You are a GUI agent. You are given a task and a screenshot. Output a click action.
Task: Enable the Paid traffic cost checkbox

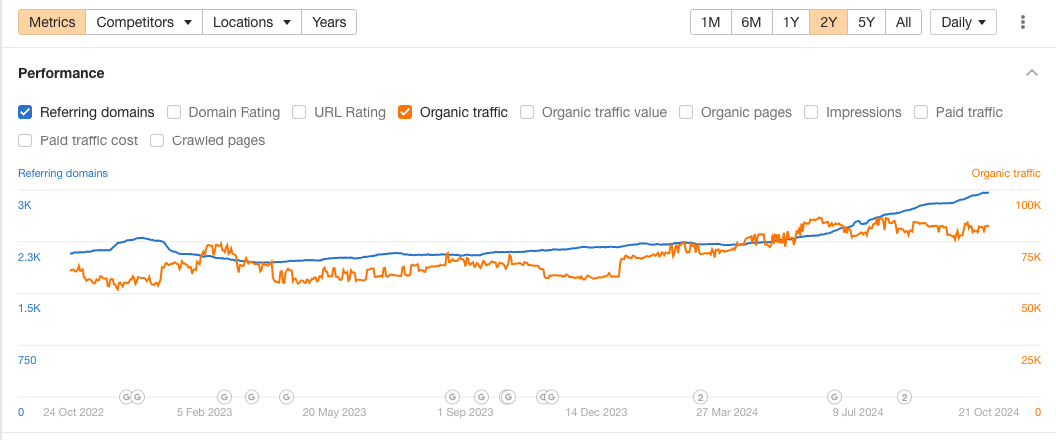pyautogui.click(x=26, y=140)
